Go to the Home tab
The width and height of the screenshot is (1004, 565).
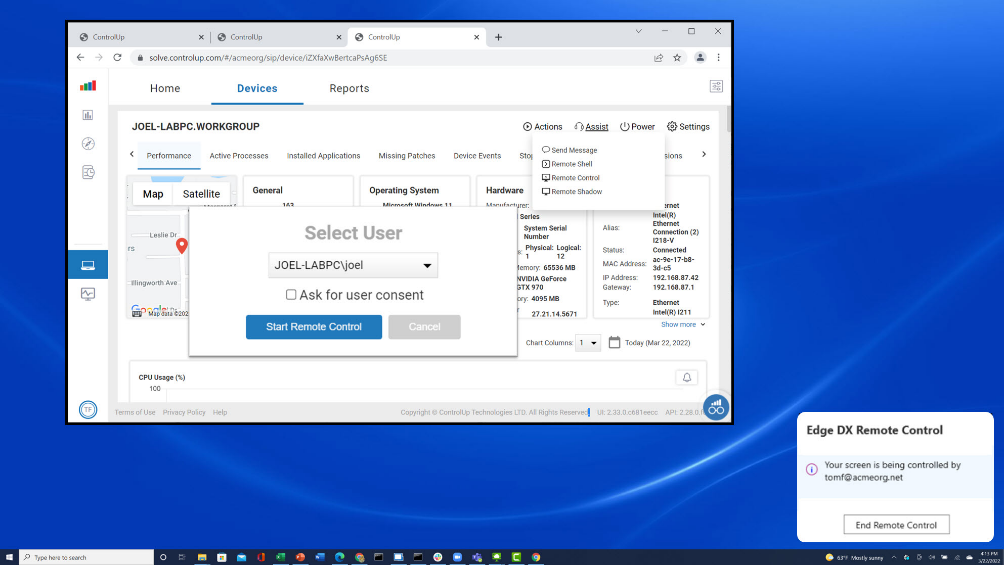coord(165,88)
